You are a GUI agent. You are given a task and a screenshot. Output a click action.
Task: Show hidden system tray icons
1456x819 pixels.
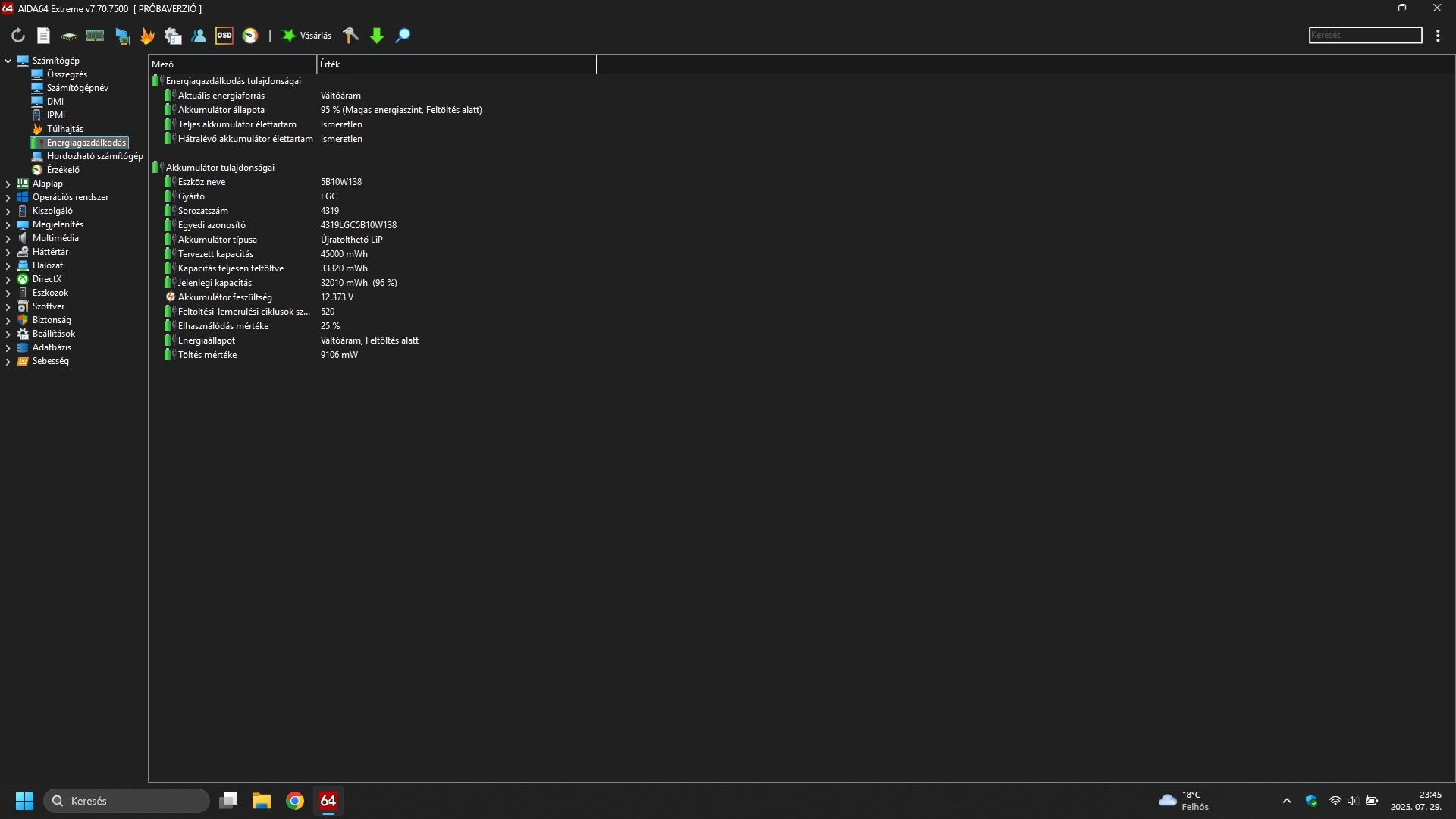(x=1287, y=801)
